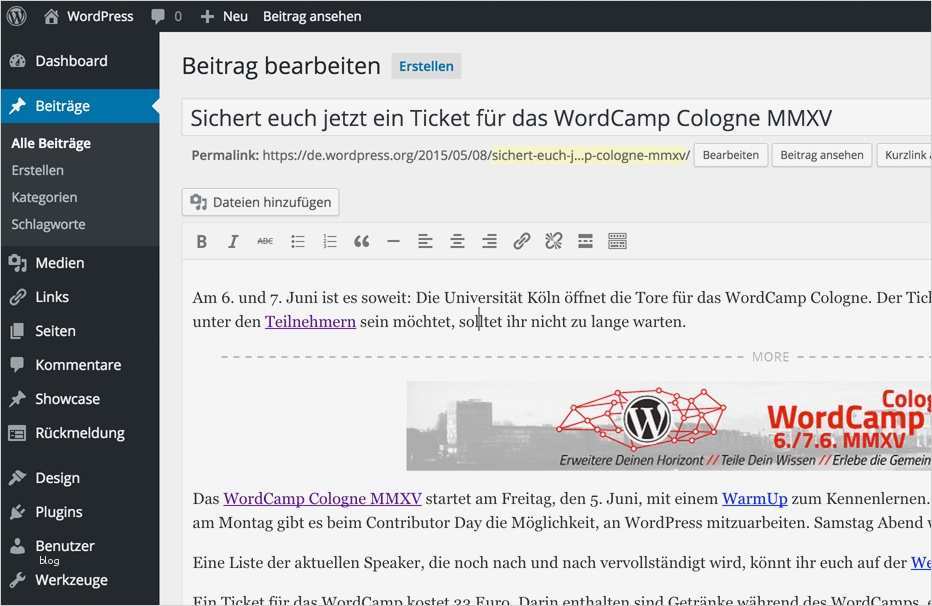Insert a blockquote
The height and width of the screenshot is (606, 932).
coord(361,242)
